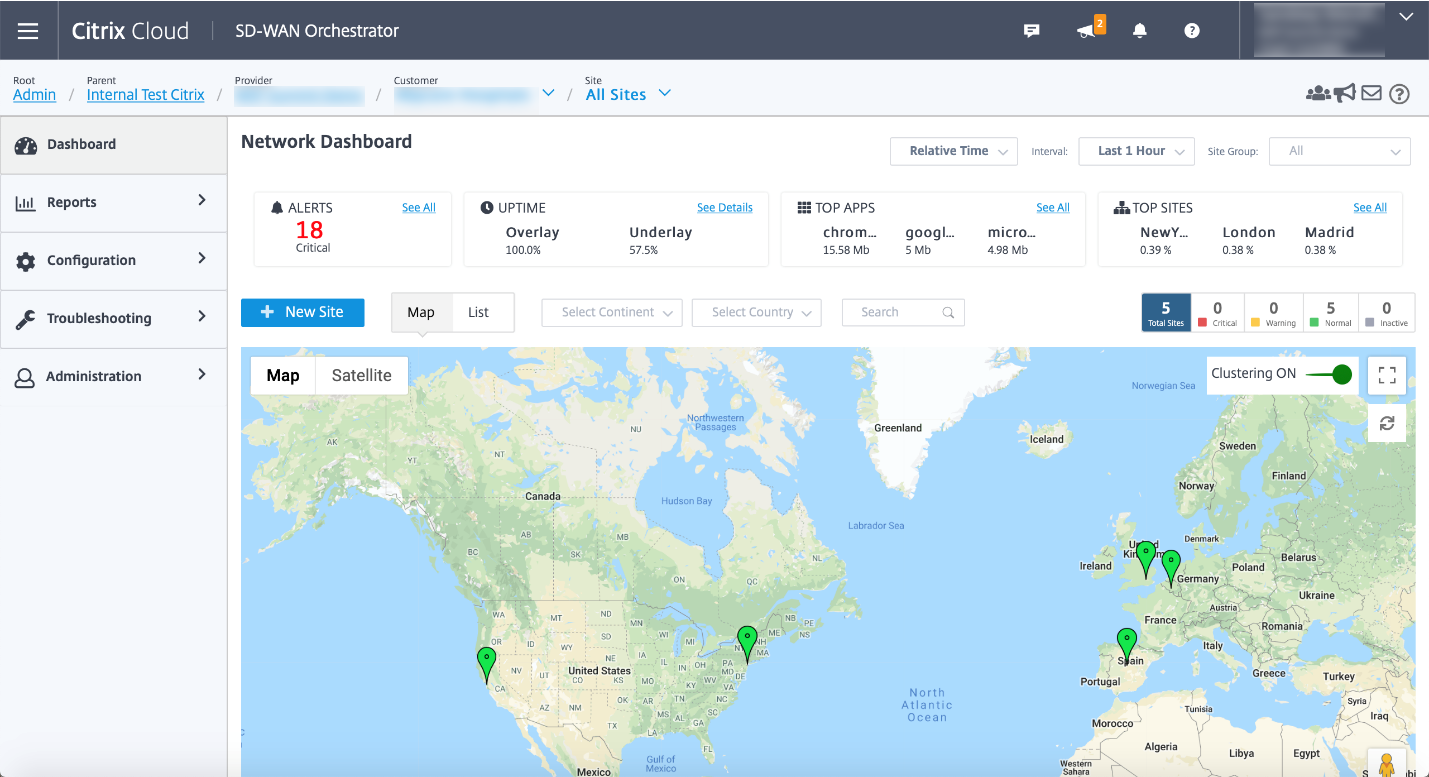Open Dashboard in the sidebar
The height and width of the screenshot is (777, 1429).
[x=114, y=144]
